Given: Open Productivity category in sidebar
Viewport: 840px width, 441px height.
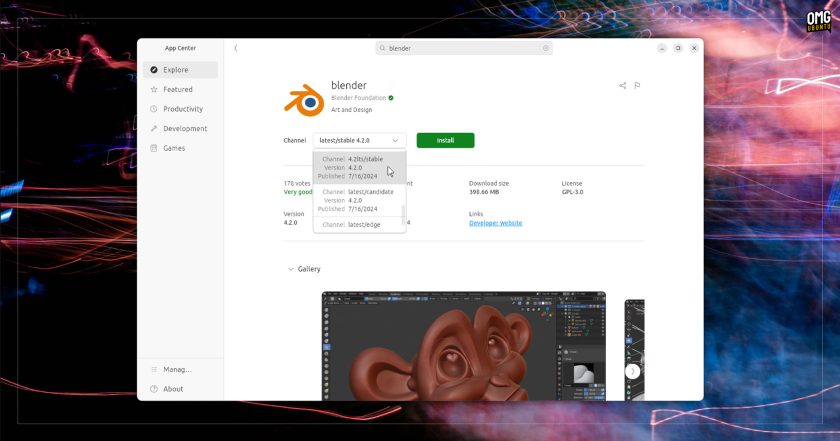Looking at the screenshot, I should coord(181,109).
